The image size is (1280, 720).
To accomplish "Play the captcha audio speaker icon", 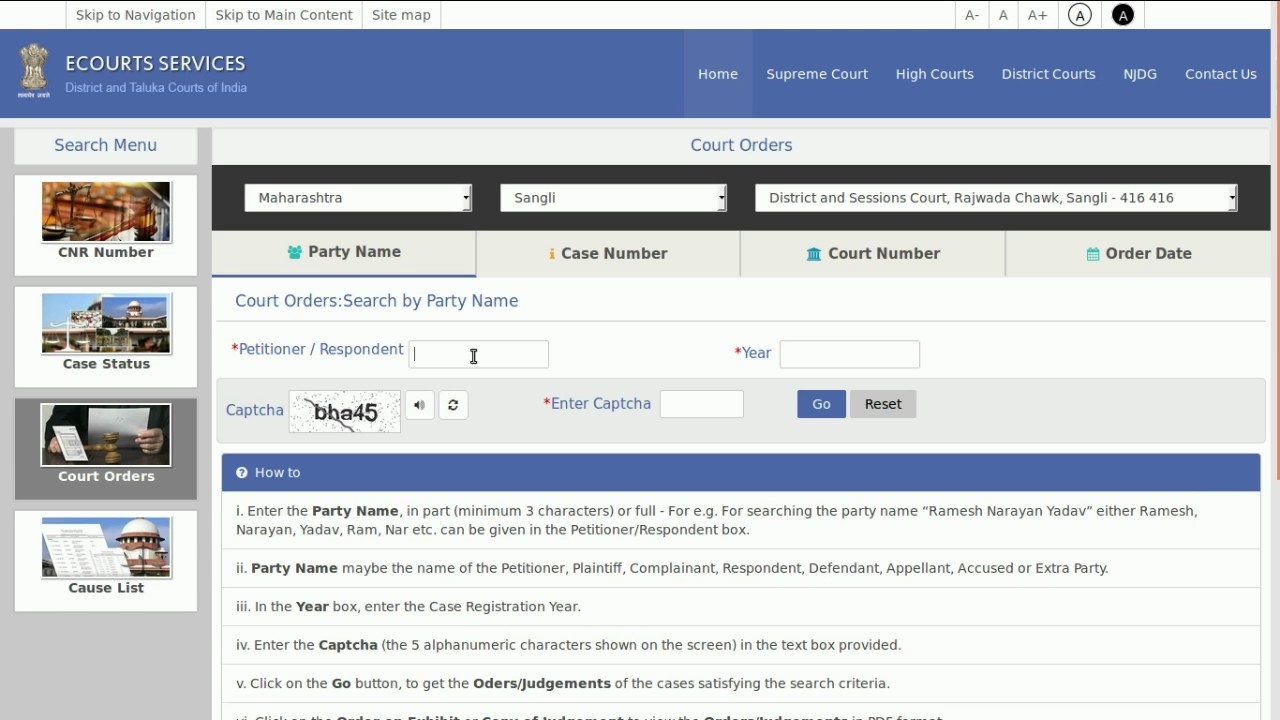I will pos(420,405).
